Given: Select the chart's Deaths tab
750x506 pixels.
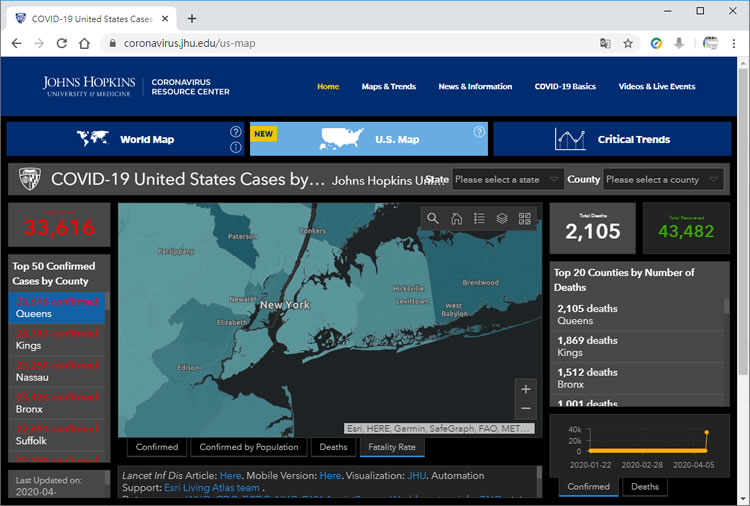Looking at the screenshot, I should (645, 486).
